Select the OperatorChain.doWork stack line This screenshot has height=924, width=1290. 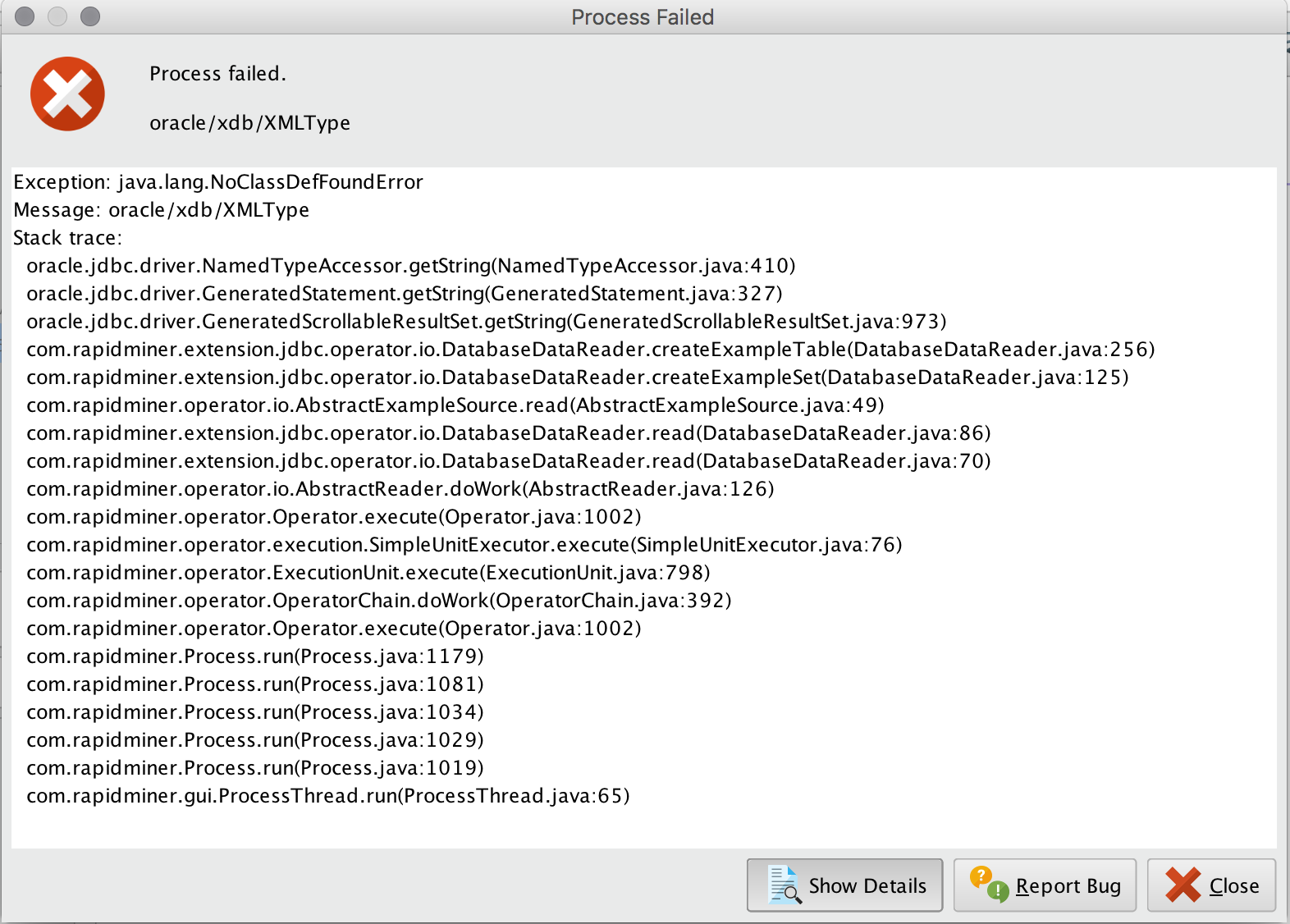379,601
